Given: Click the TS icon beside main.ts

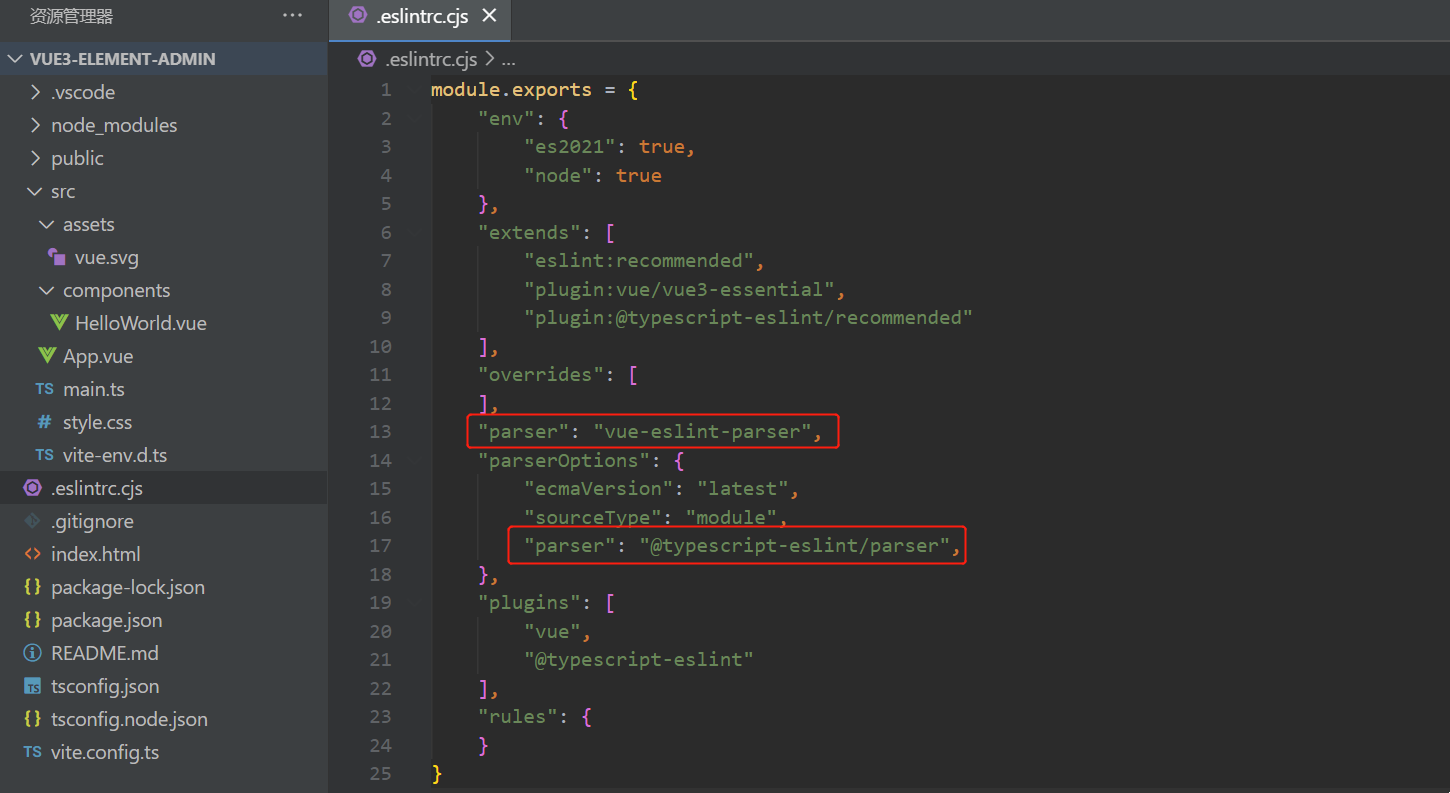Looking at the screenshot, I should point(44,389).
